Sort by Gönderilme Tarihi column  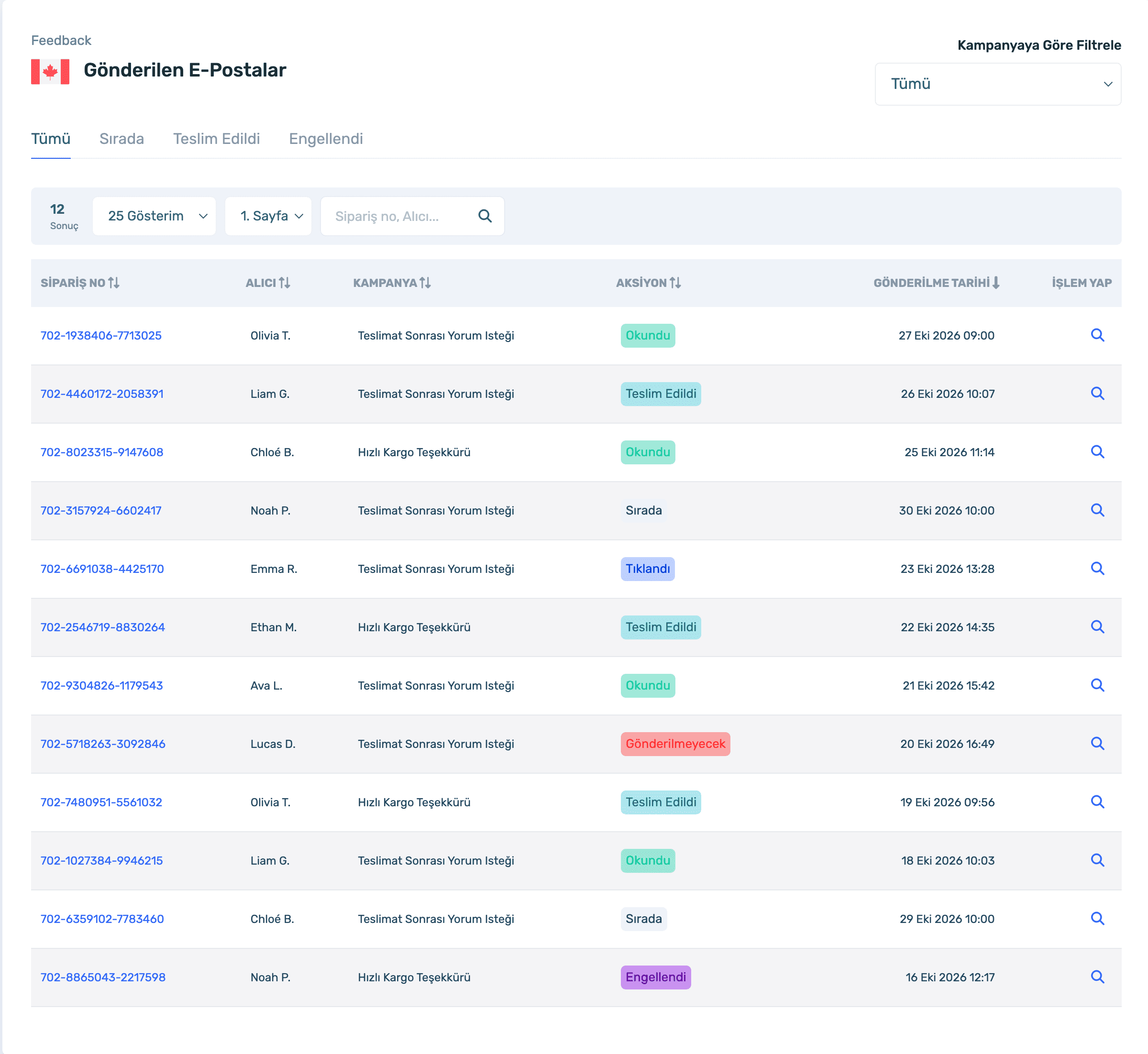[936, 283]
